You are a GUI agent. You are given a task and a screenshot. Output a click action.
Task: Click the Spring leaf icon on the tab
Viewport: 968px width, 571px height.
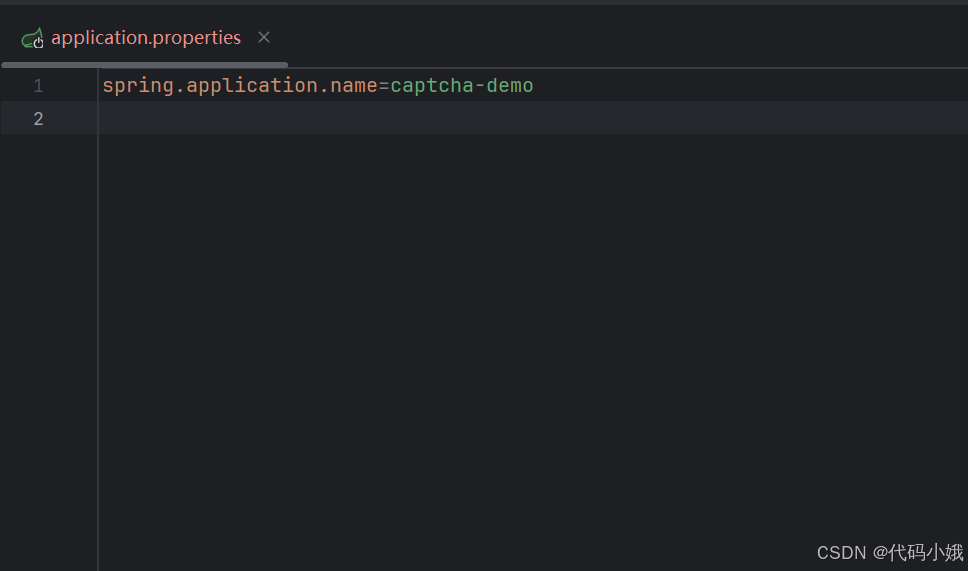[x=32, y=38]
